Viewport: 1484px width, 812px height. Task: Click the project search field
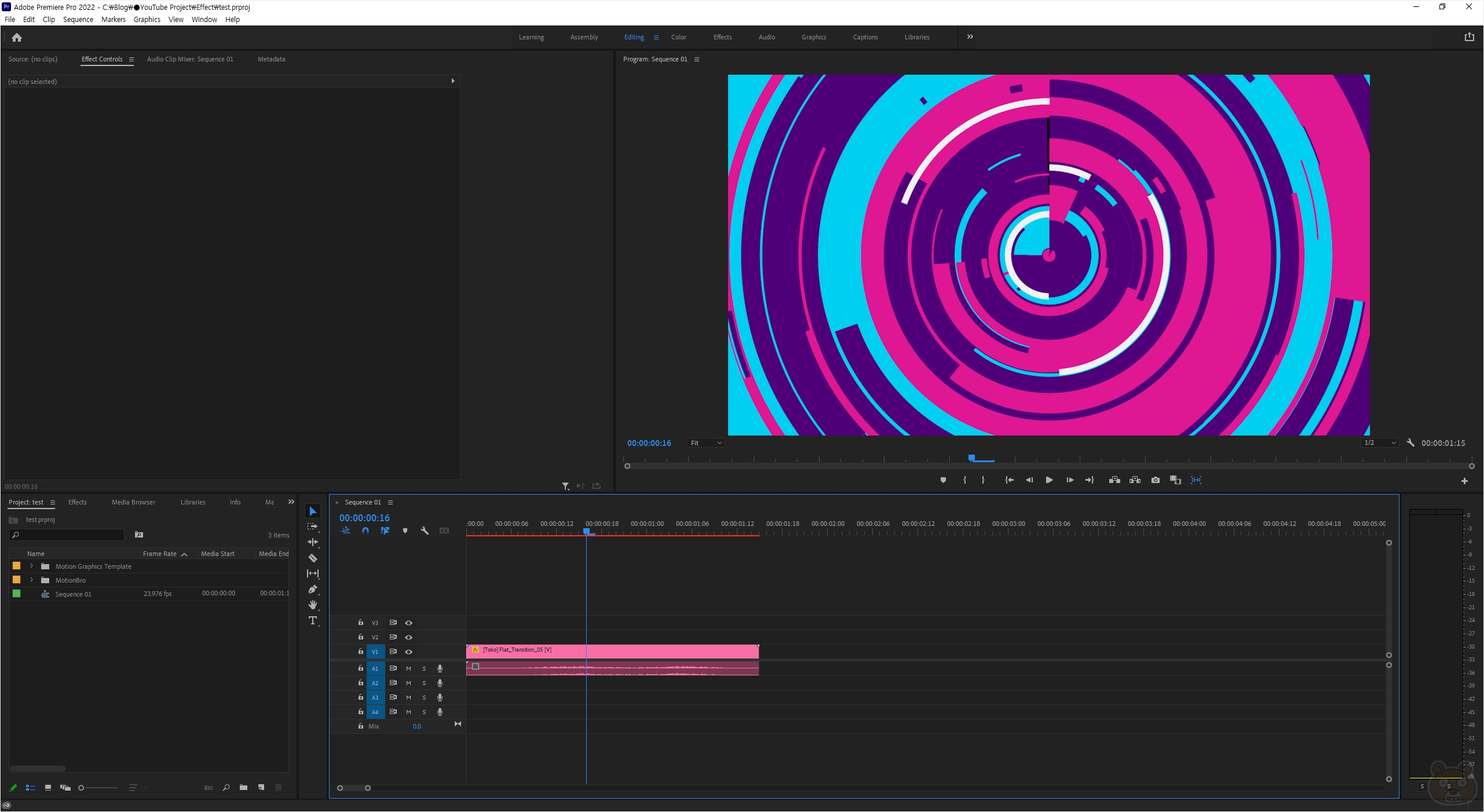pyautogui.click(x=70, y=535)
